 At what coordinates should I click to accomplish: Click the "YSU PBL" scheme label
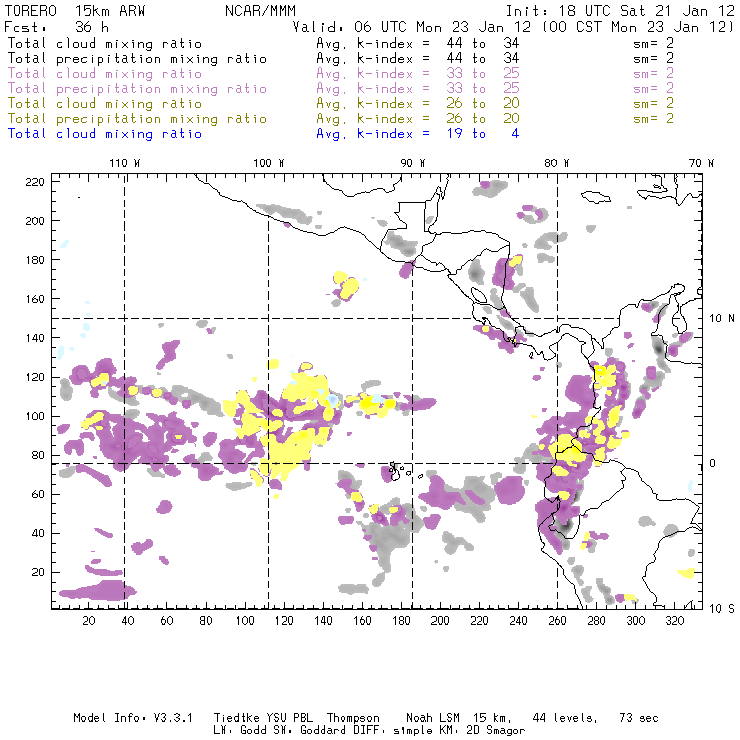[289, 718]
